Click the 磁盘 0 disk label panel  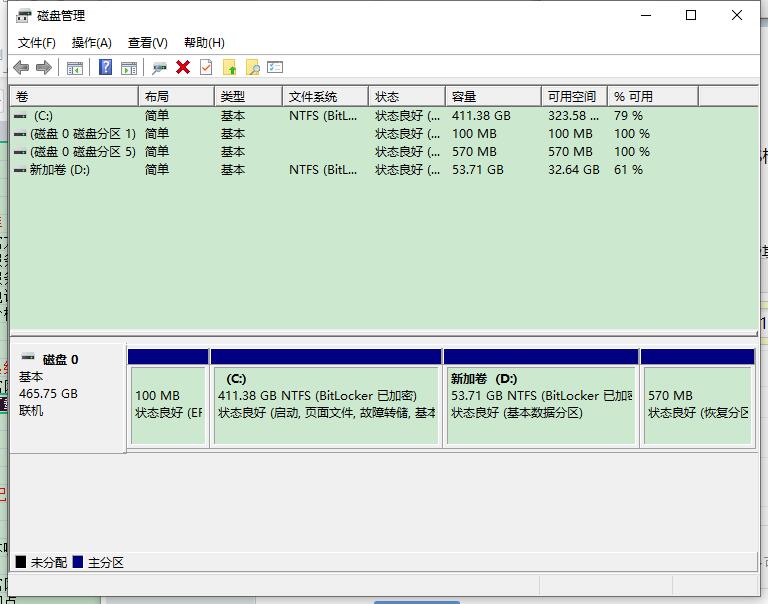(67, 395)
